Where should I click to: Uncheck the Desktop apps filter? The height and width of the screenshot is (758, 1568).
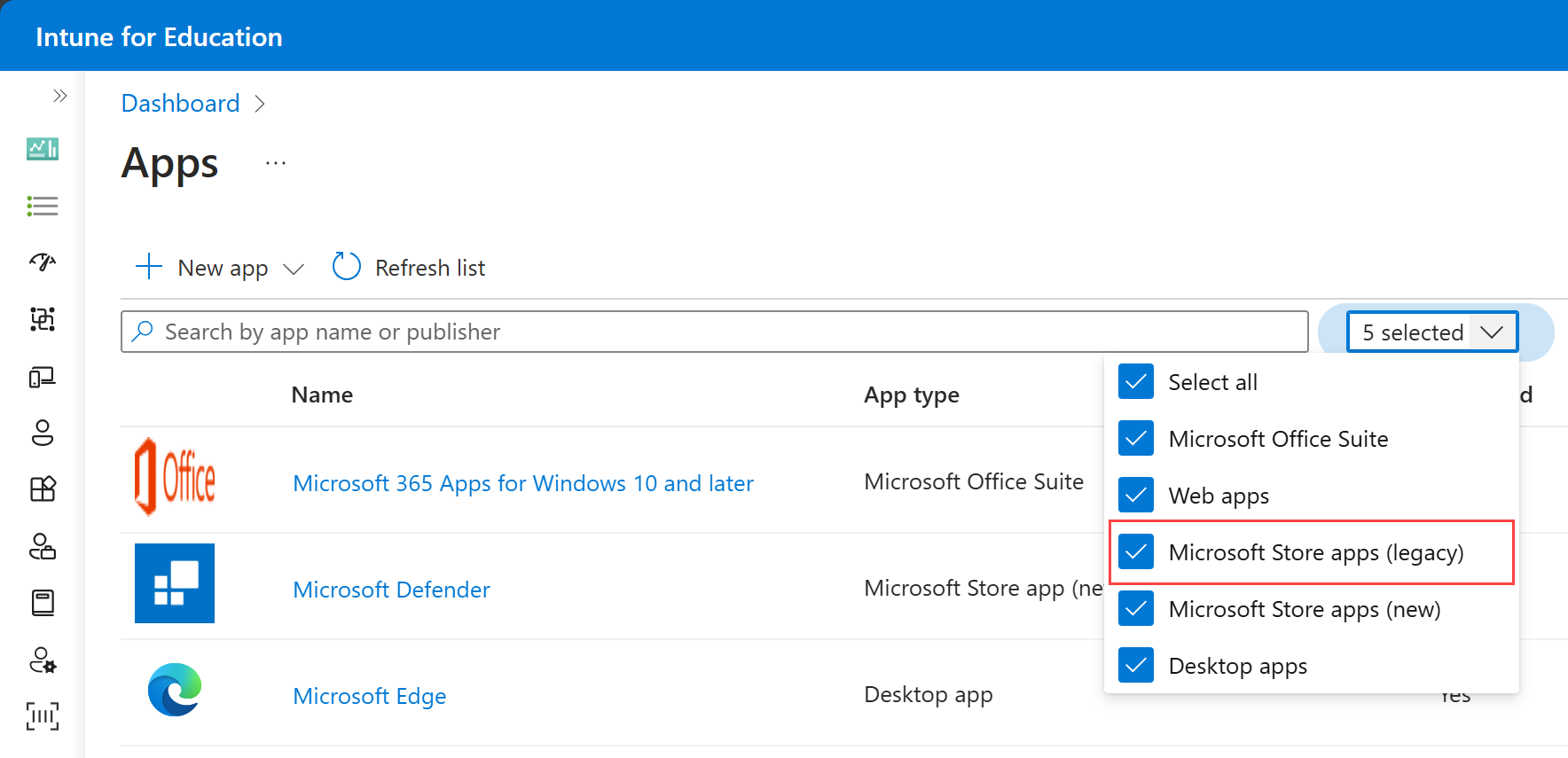tap(1136, 666)
